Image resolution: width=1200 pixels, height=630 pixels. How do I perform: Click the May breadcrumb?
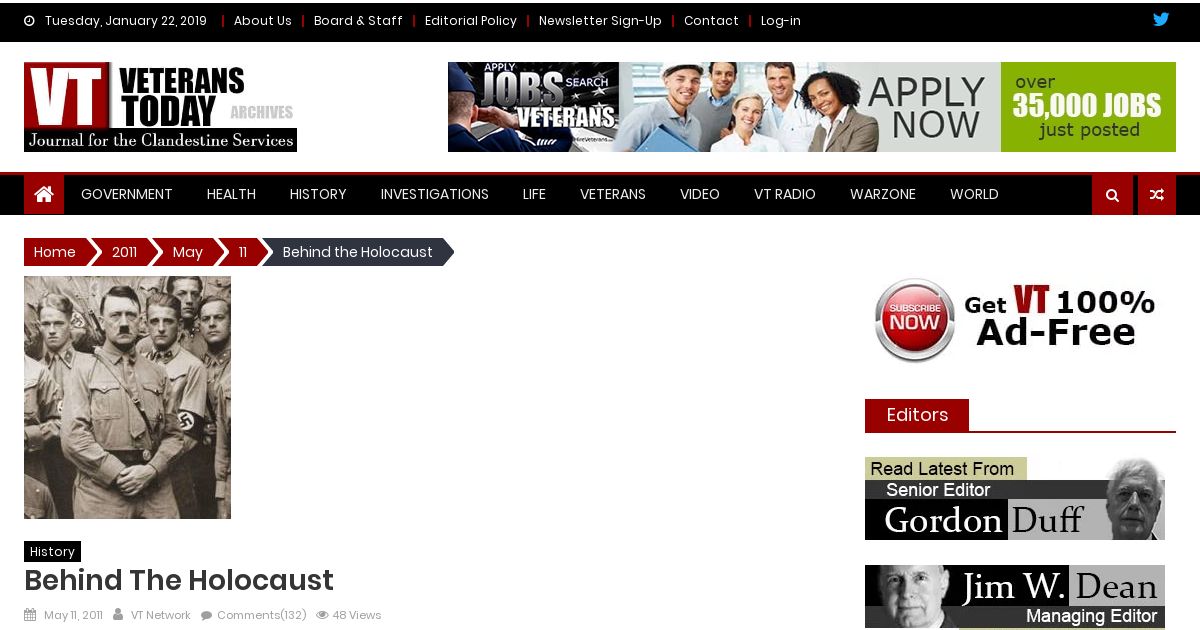point(188,252)
